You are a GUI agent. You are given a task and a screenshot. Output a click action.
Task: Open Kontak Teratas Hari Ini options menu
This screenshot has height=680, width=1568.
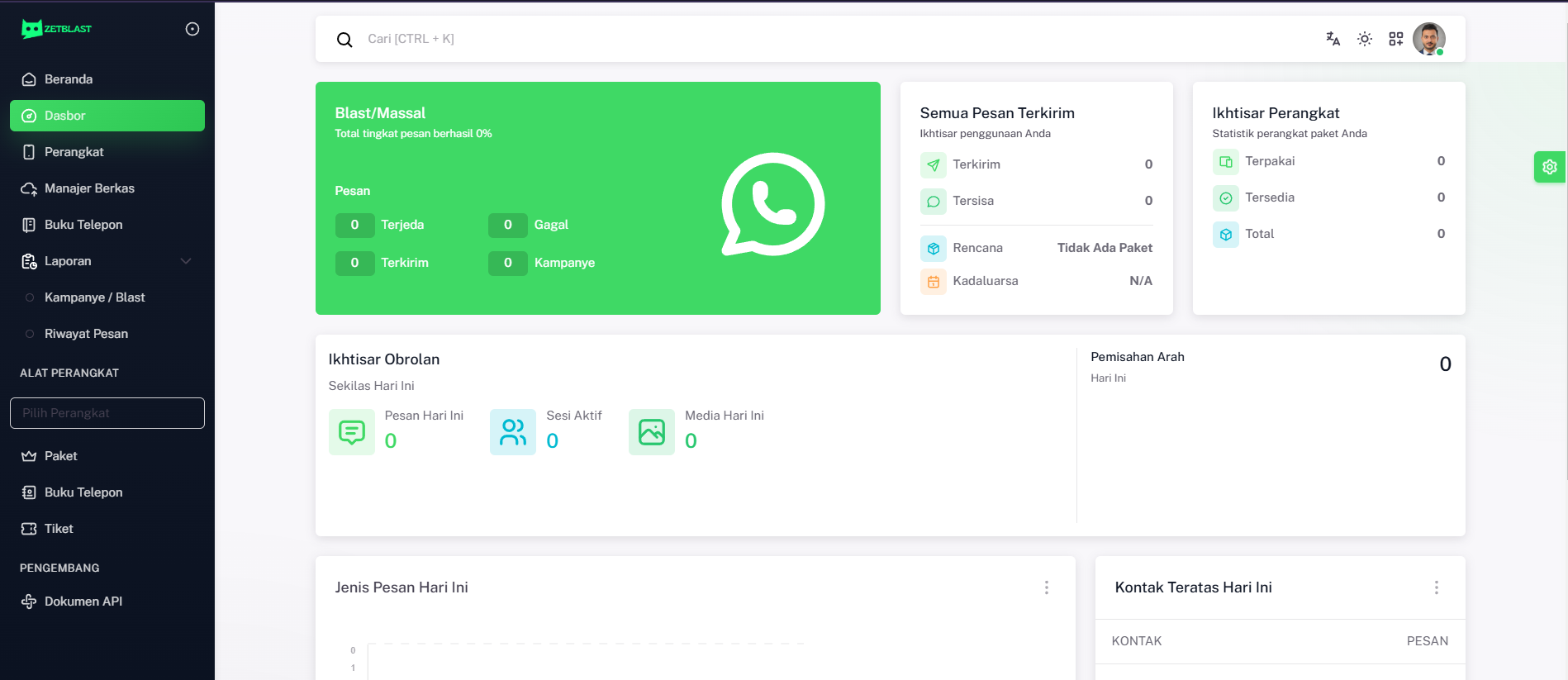[x=1436, y=587]
